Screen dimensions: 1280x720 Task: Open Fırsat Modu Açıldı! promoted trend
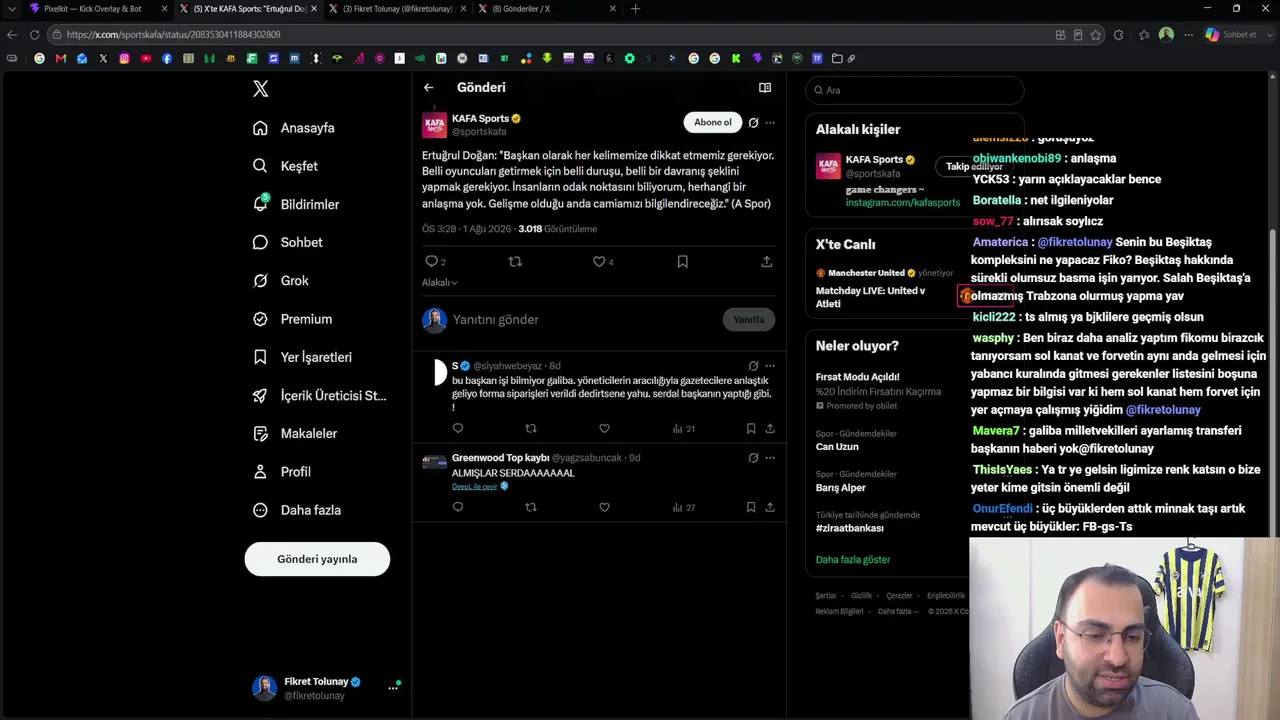click(x=858, y=378)
